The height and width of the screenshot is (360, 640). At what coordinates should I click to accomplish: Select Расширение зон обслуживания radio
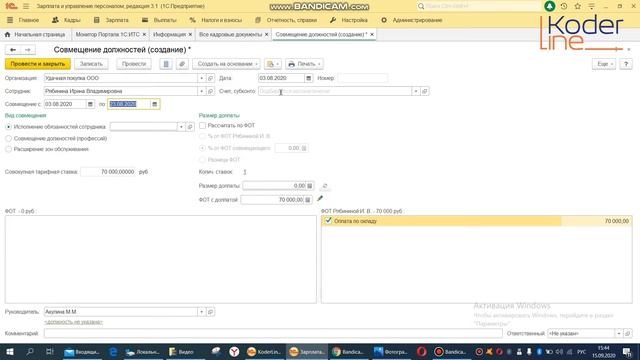click(8, 149)
